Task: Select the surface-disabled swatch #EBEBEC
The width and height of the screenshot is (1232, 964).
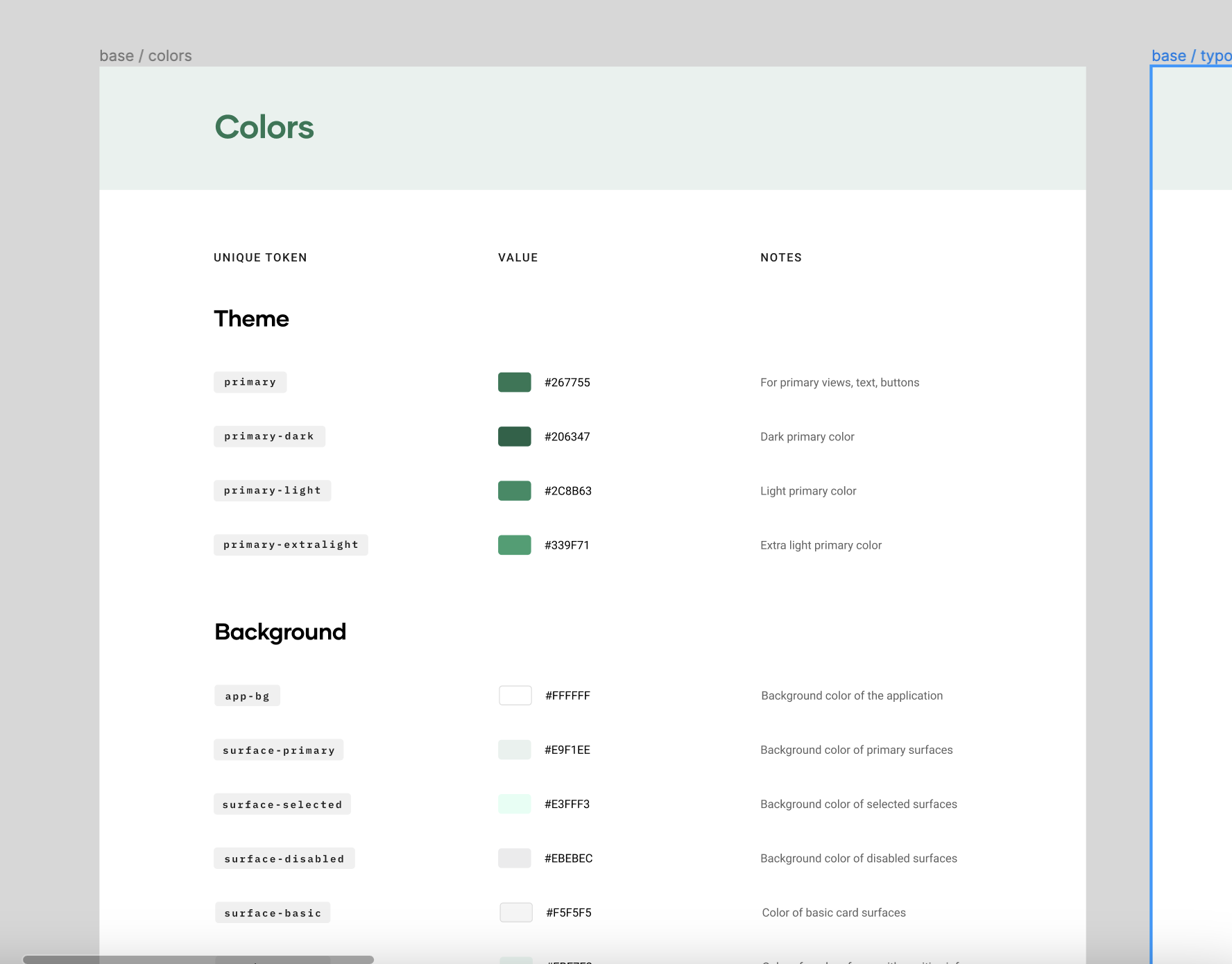Action: [x=514, y=859]
